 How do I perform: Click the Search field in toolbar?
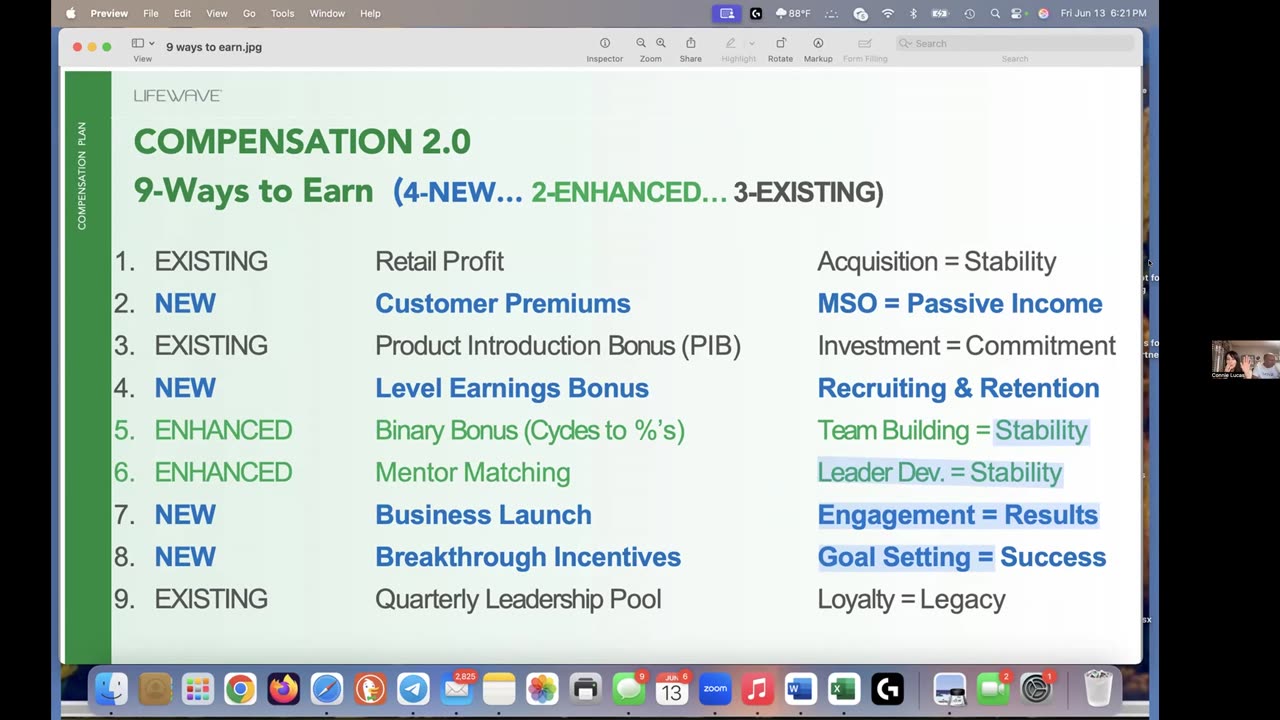(x=1015, y=44)
